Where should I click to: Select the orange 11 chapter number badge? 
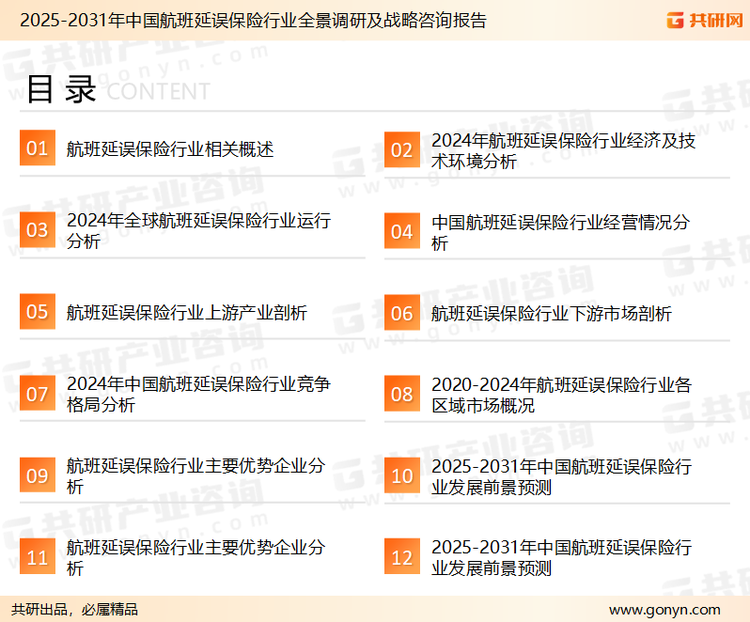click(x=37, y=556)
